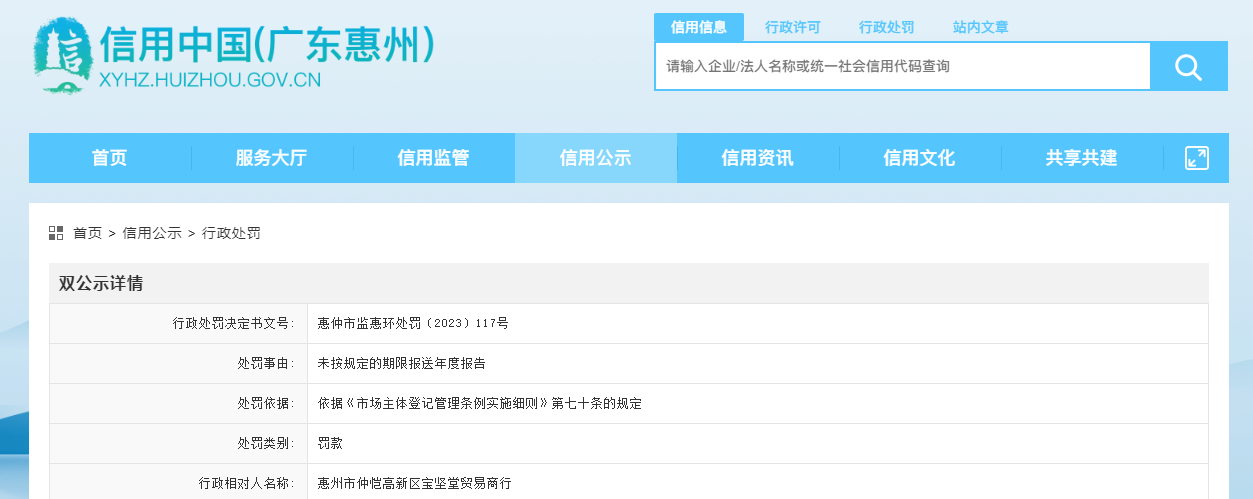Viewport: 1253px width, 499px height.
Task: Select the 信用信息 search tab
Action: [699, 27]
